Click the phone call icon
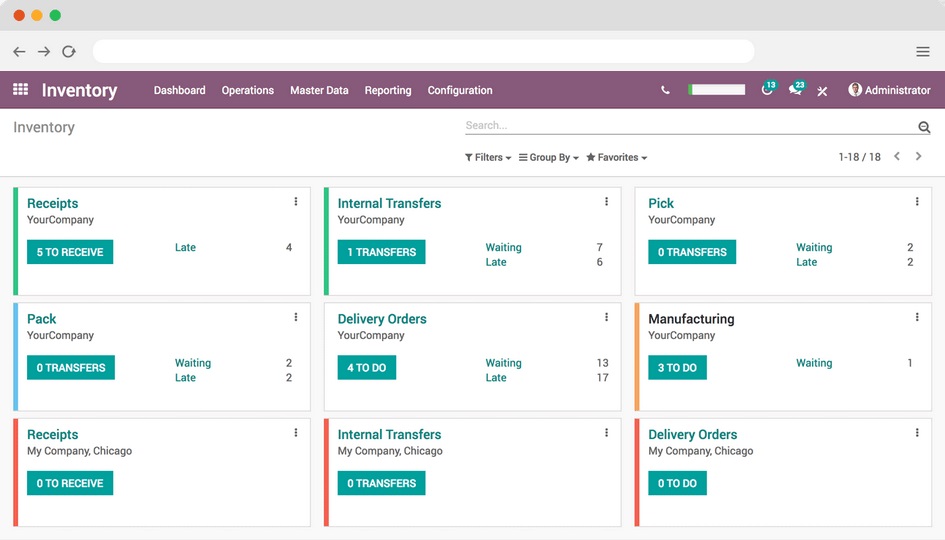The height and width of the screenshot is (540, 945). 665,90
